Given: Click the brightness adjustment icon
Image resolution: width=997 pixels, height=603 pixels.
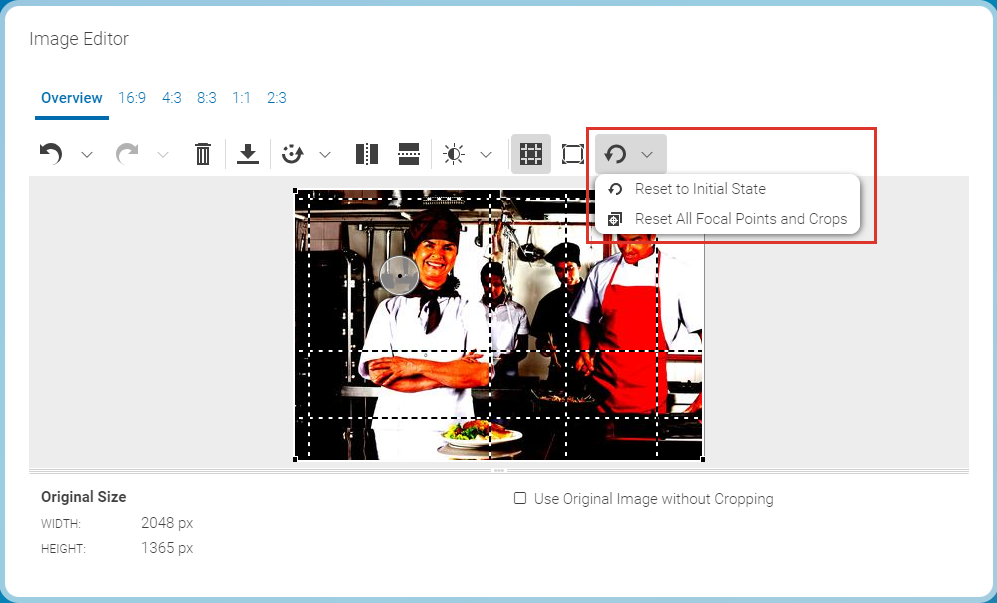Looking at the screenshot, I should coord(454,154).
